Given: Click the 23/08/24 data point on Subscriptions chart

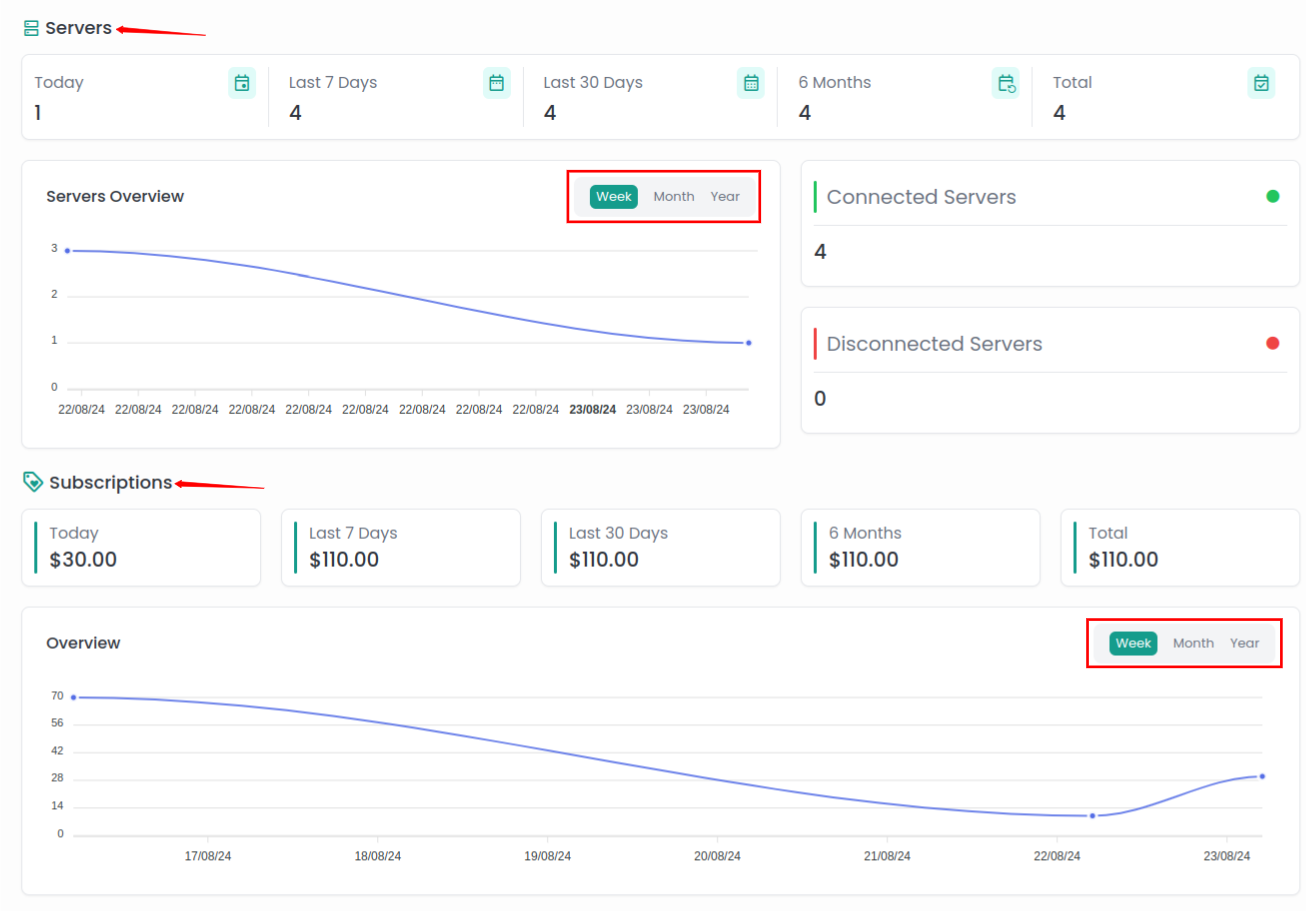Looking at the screenshot, I should pos(1262,776).
